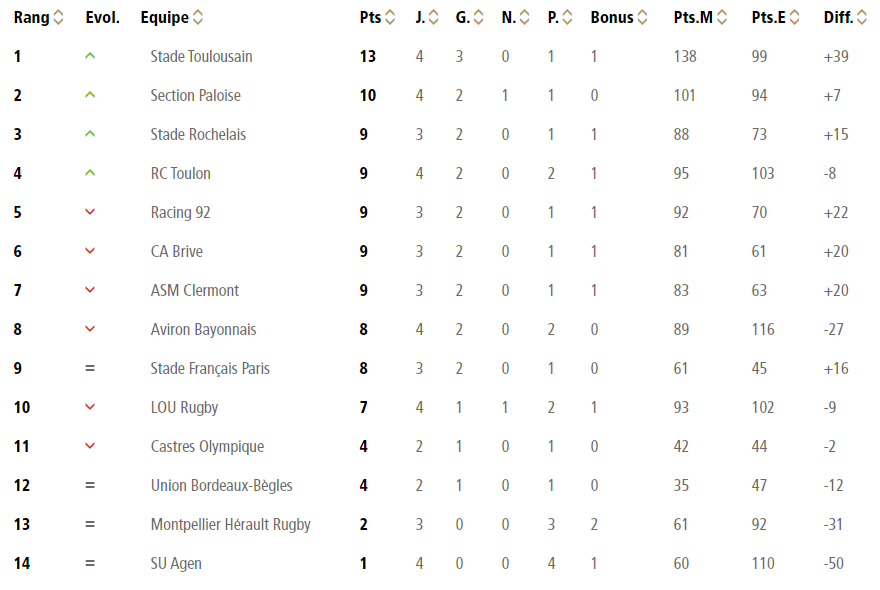Click red down arrow for CA Brive
880x590 pixels.
[90, 251]
